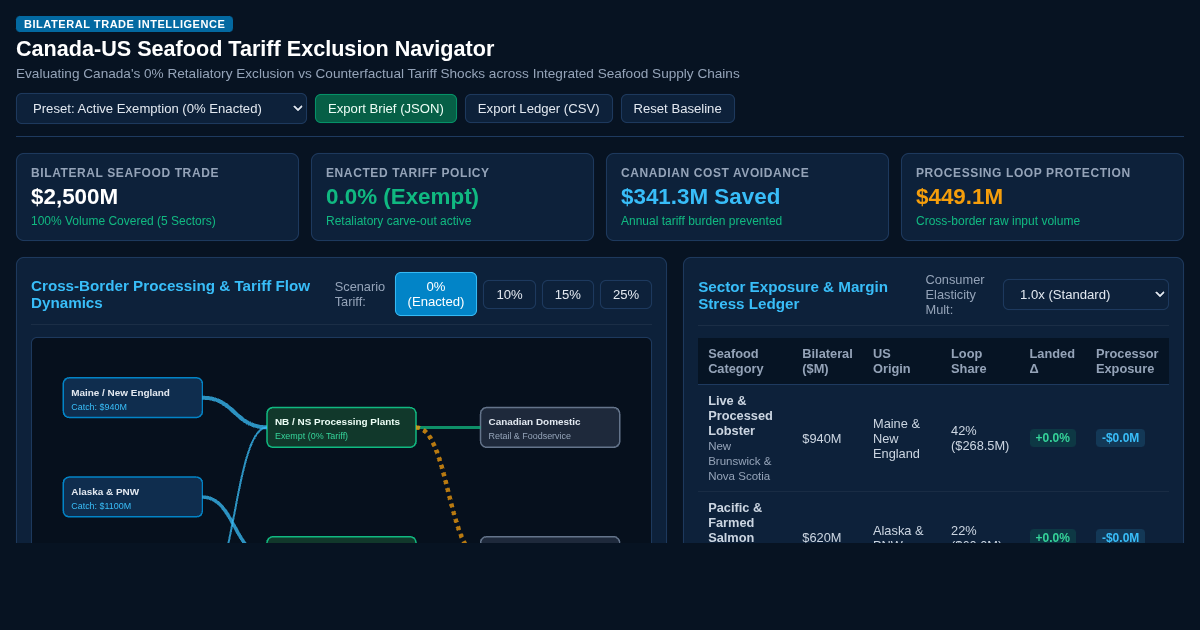Click the Live & Processed Lobster row name
This screenshot has width=1200, height=630.
coord(740,415)
